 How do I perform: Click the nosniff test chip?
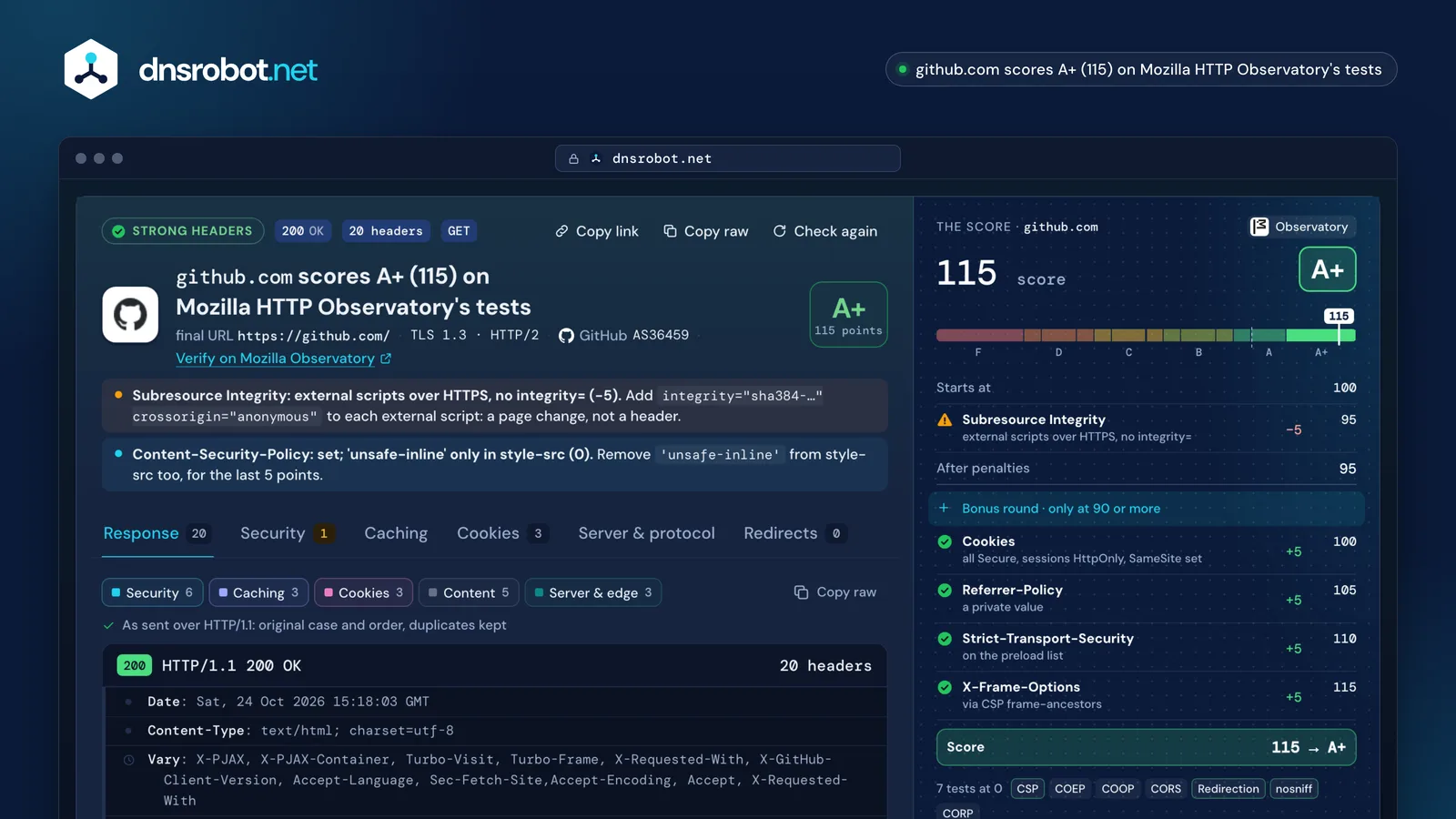point(1294,789)
